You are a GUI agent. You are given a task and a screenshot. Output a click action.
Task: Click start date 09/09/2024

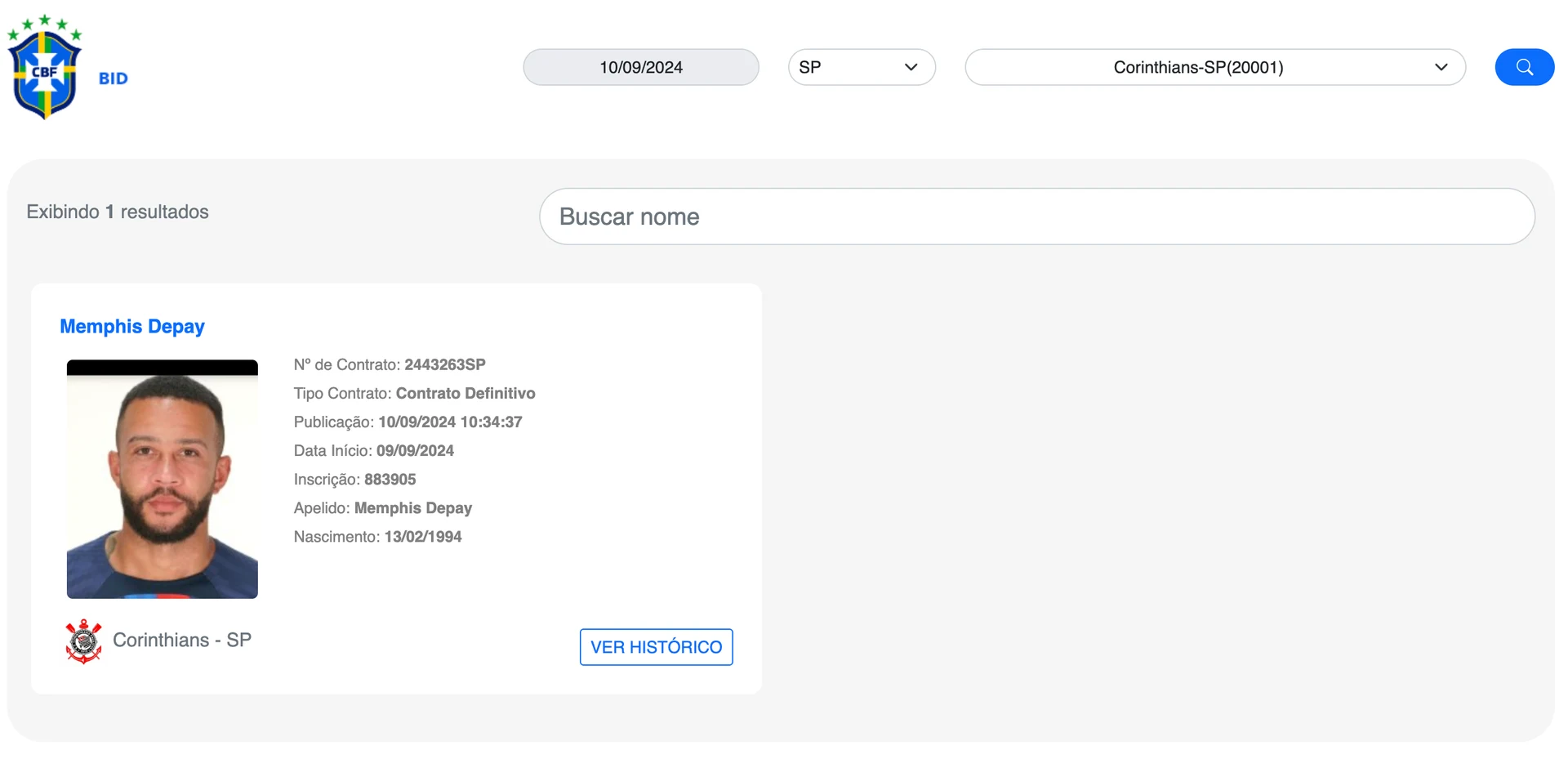point(415,450)
